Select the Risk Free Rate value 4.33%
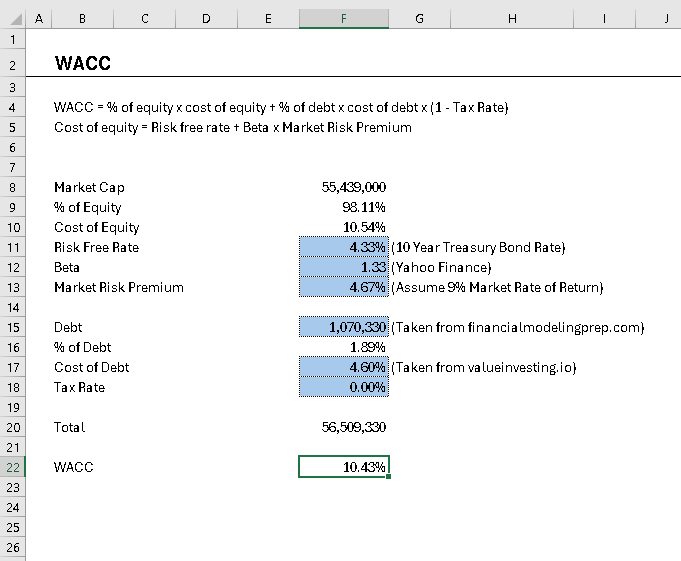The image size is (681, 561). click(344, 248)
